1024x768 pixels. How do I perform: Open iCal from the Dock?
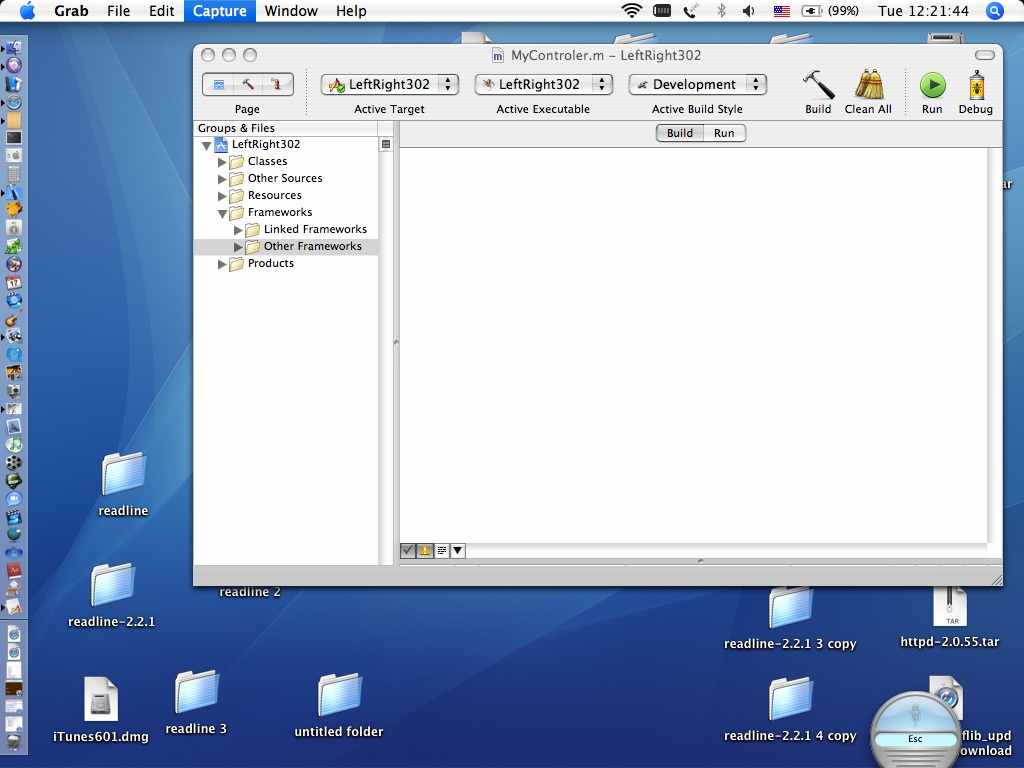point(14,283)
